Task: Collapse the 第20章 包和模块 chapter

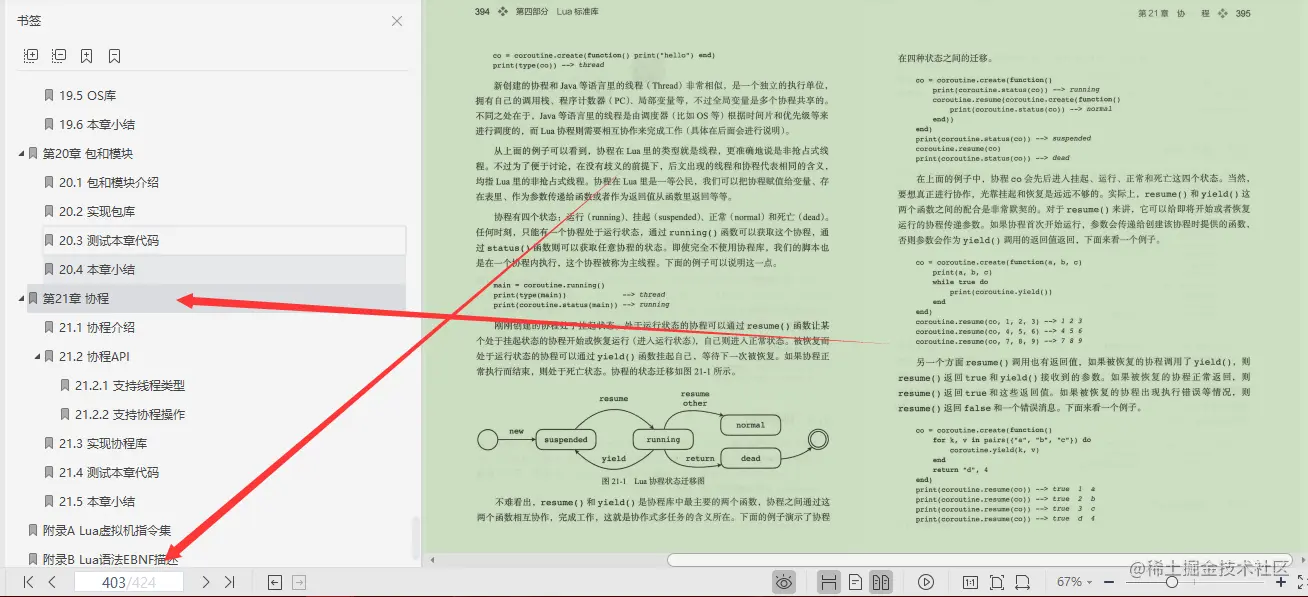Action: [x=22, y=153]
